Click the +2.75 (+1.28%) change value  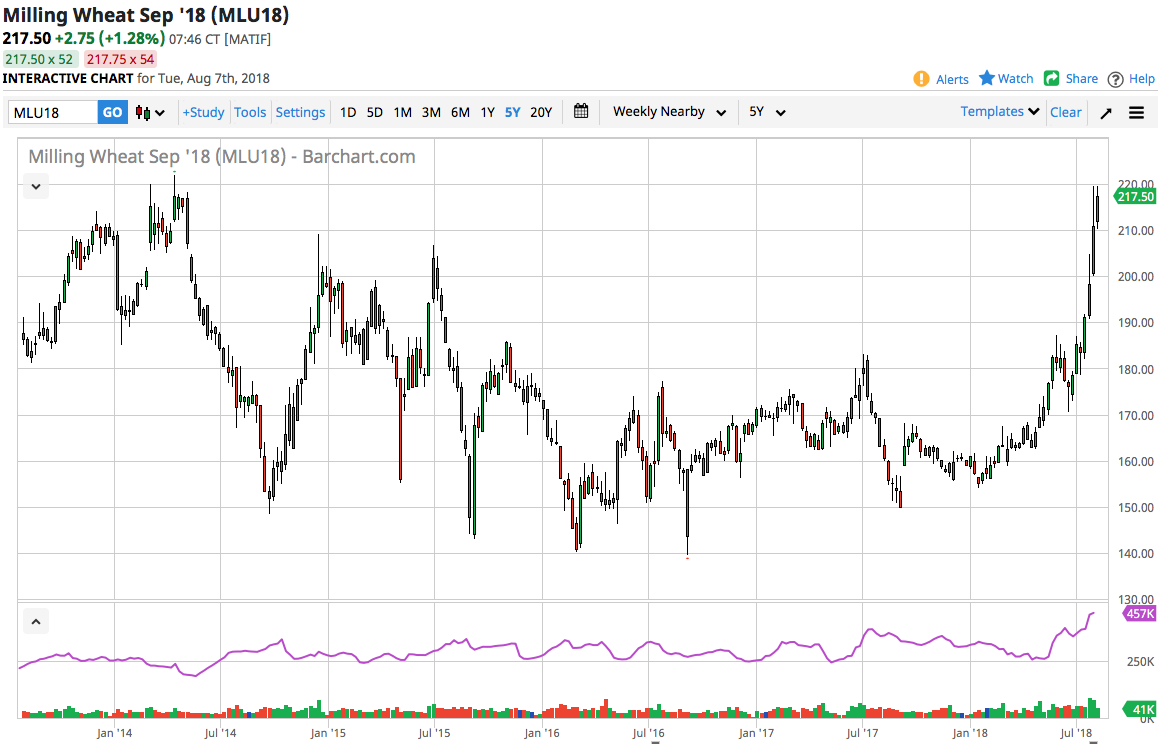110,38
